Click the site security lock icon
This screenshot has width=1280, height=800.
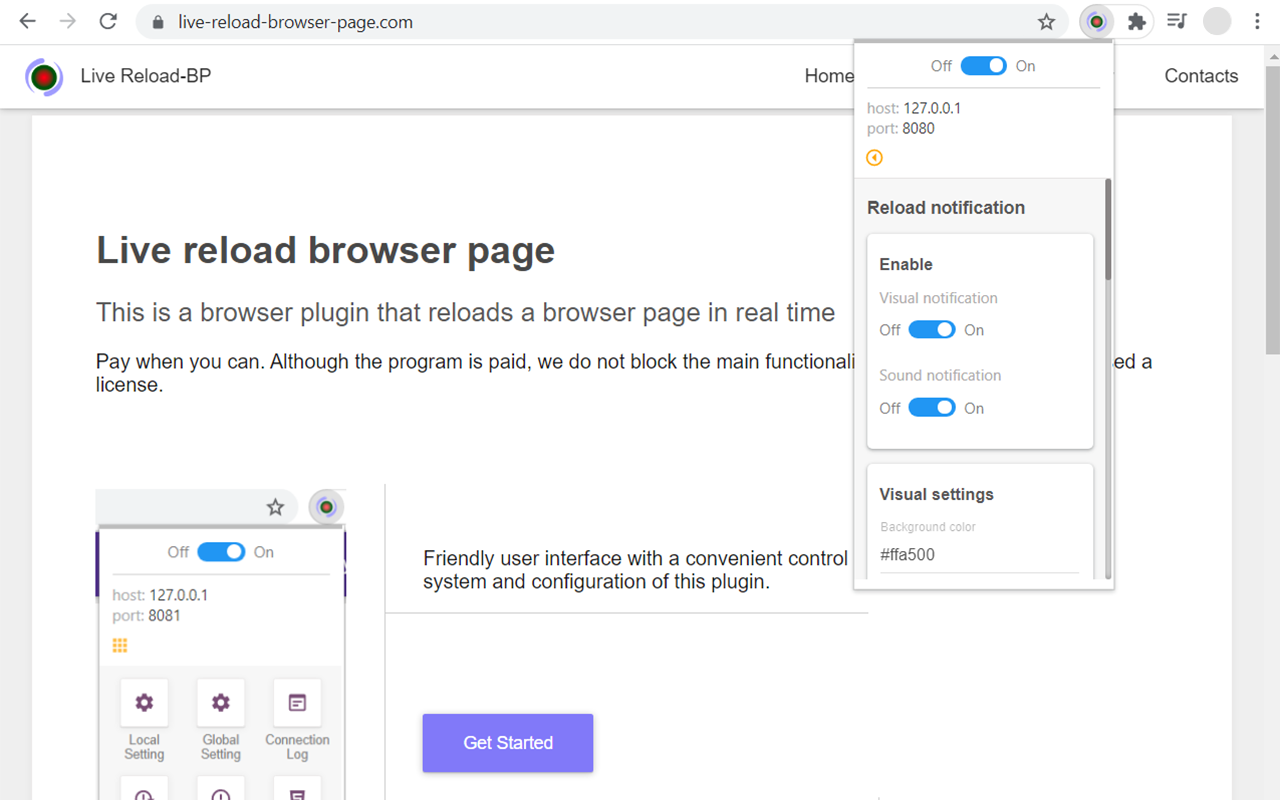point(158,21)
